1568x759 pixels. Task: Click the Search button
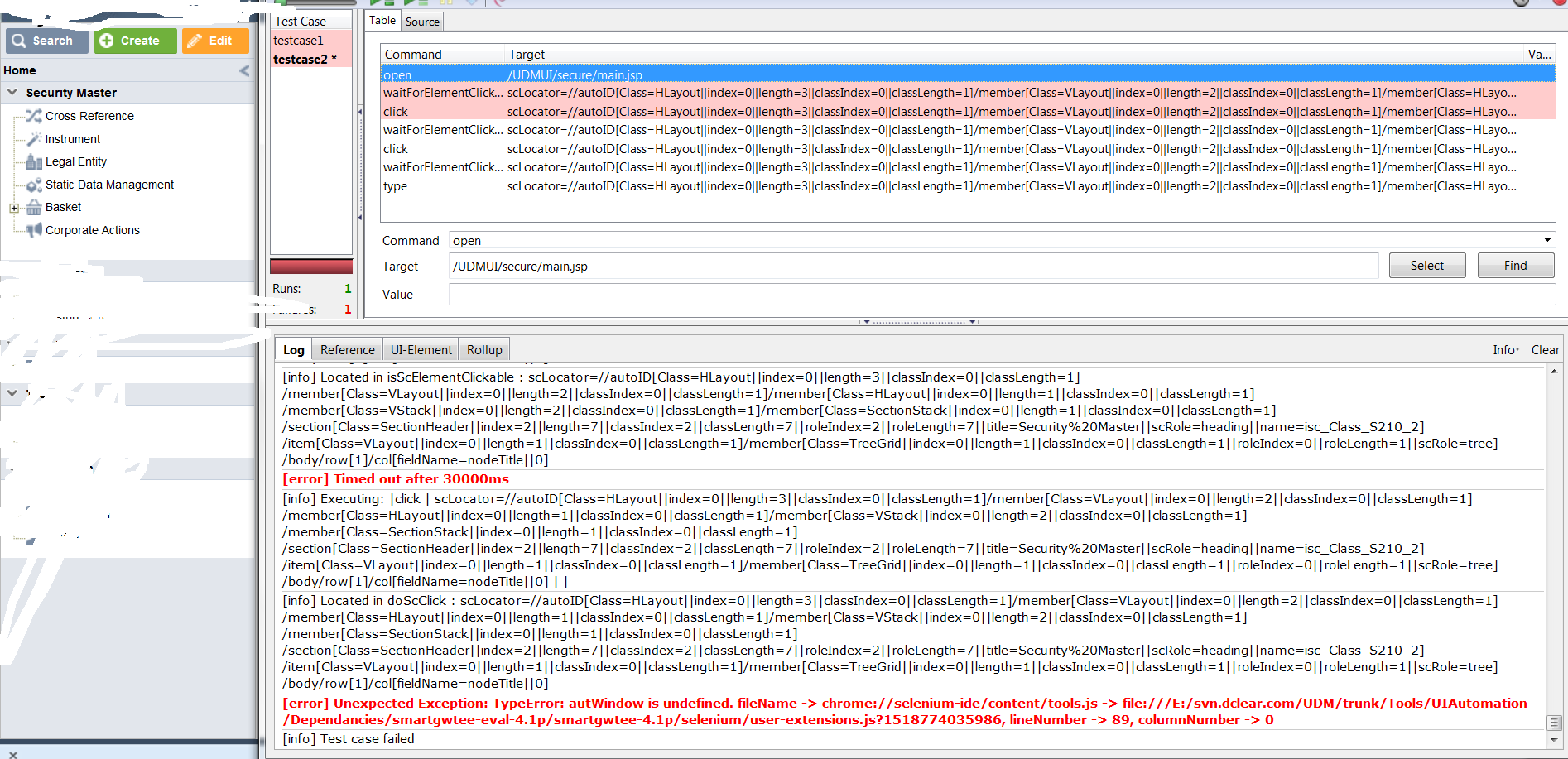46,41
